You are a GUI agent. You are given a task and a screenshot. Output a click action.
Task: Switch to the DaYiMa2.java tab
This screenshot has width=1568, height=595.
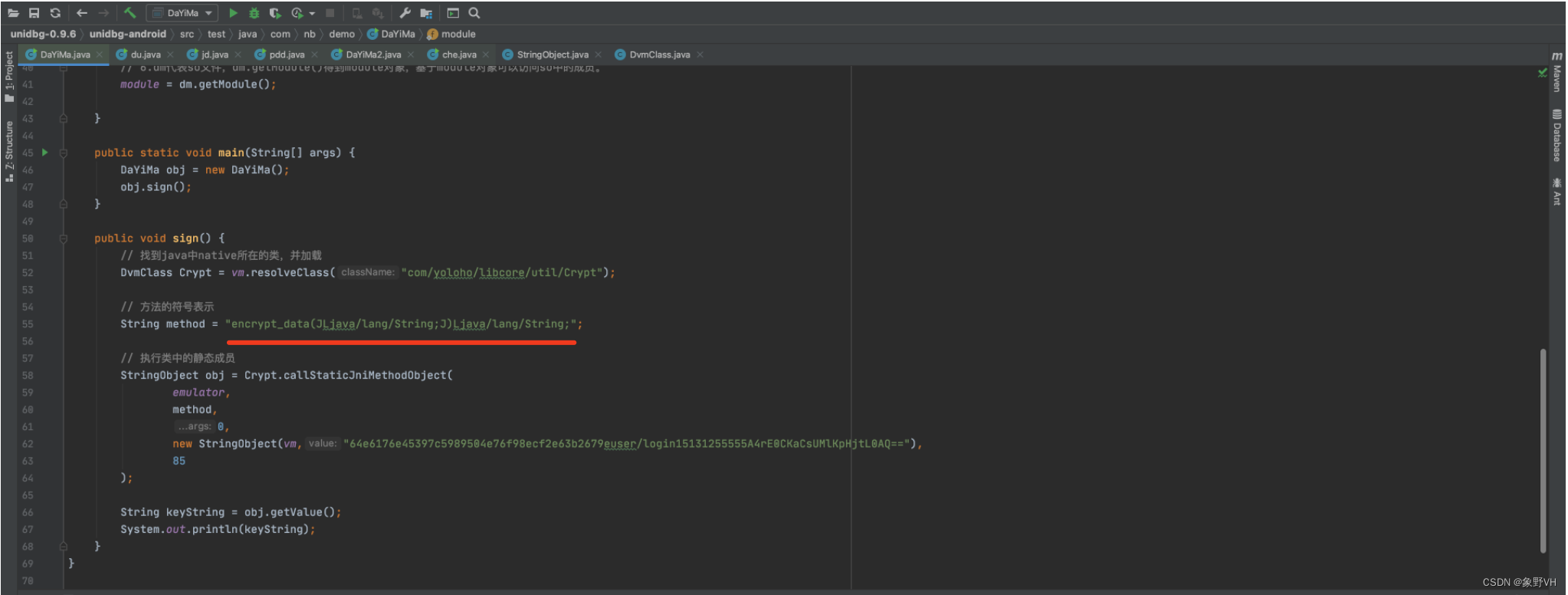pos(373,54)
